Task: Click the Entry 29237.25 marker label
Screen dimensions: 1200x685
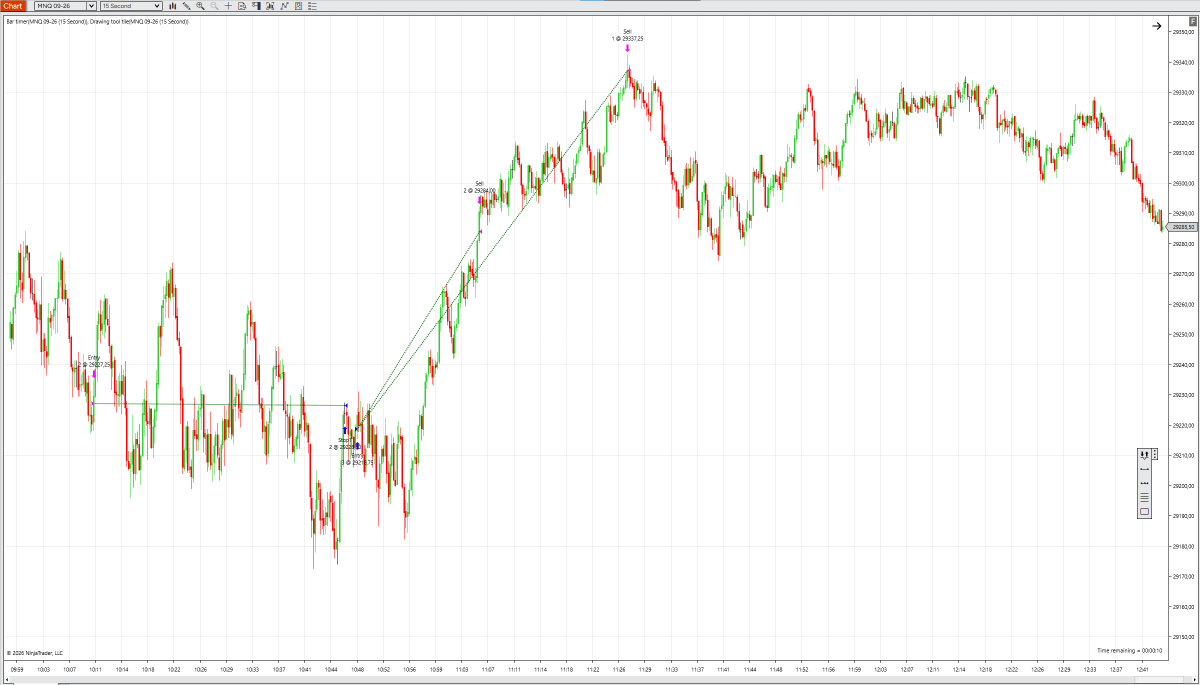Action: click(x=93, y=361)
